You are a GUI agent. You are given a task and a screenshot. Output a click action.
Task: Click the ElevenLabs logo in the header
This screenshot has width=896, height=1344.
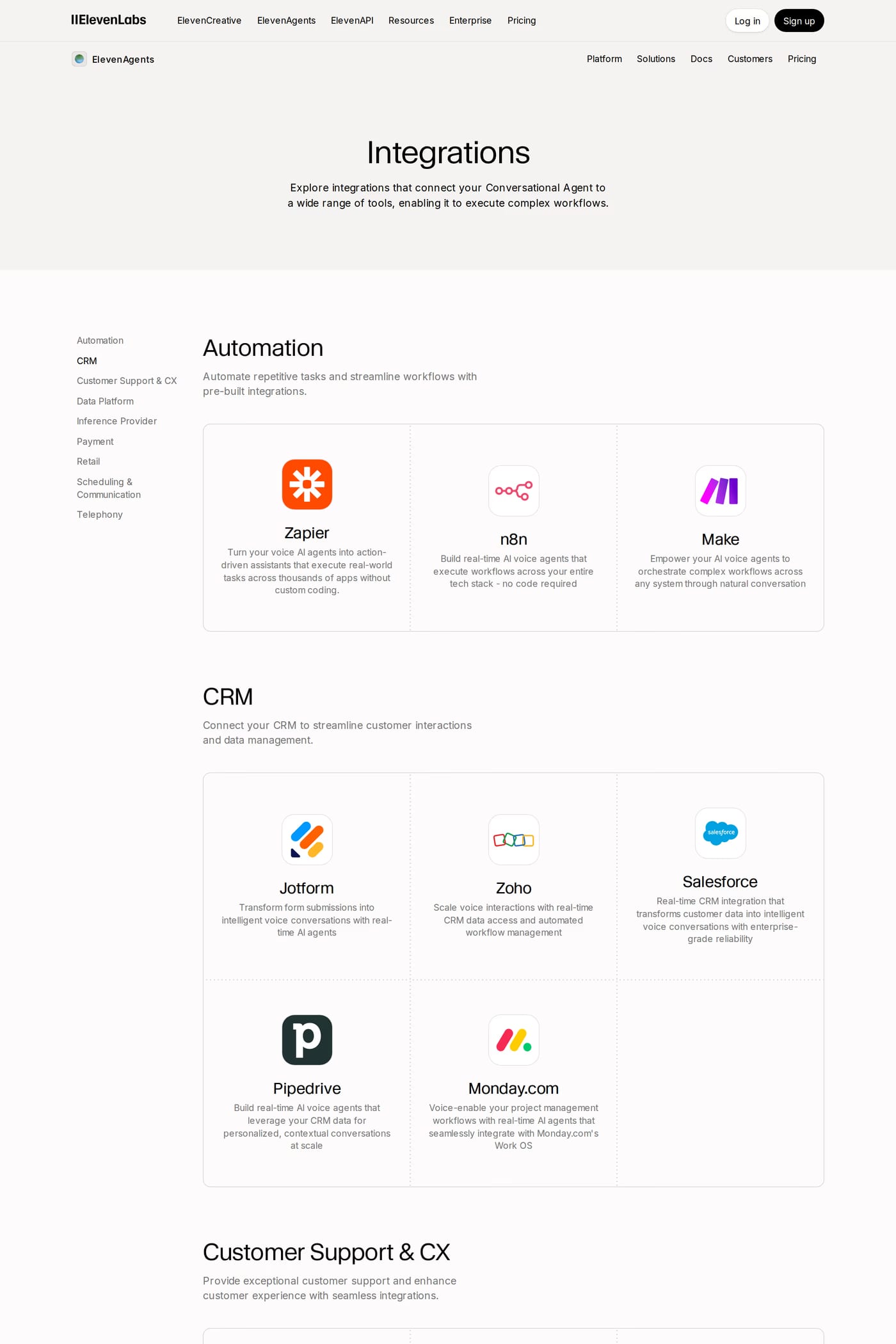[x=109, y=20]
